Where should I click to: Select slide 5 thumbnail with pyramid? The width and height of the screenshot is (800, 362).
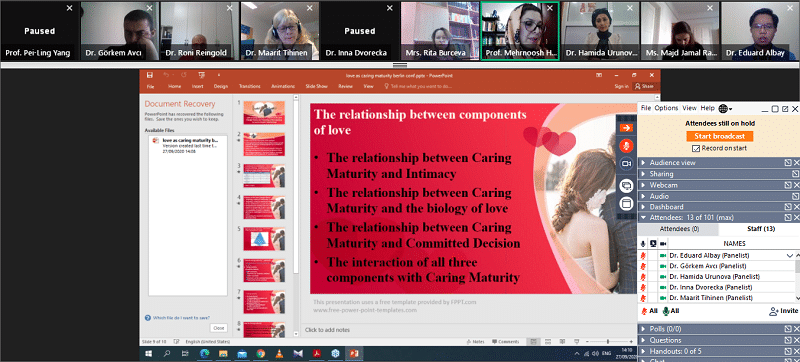tap(264, 239)
